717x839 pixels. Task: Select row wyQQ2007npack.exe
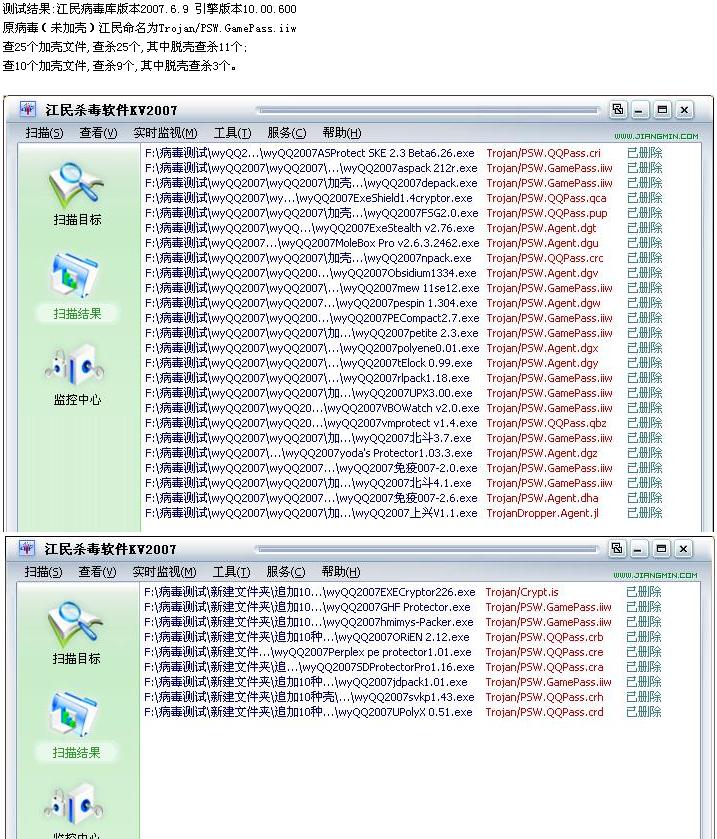point(403,258)
